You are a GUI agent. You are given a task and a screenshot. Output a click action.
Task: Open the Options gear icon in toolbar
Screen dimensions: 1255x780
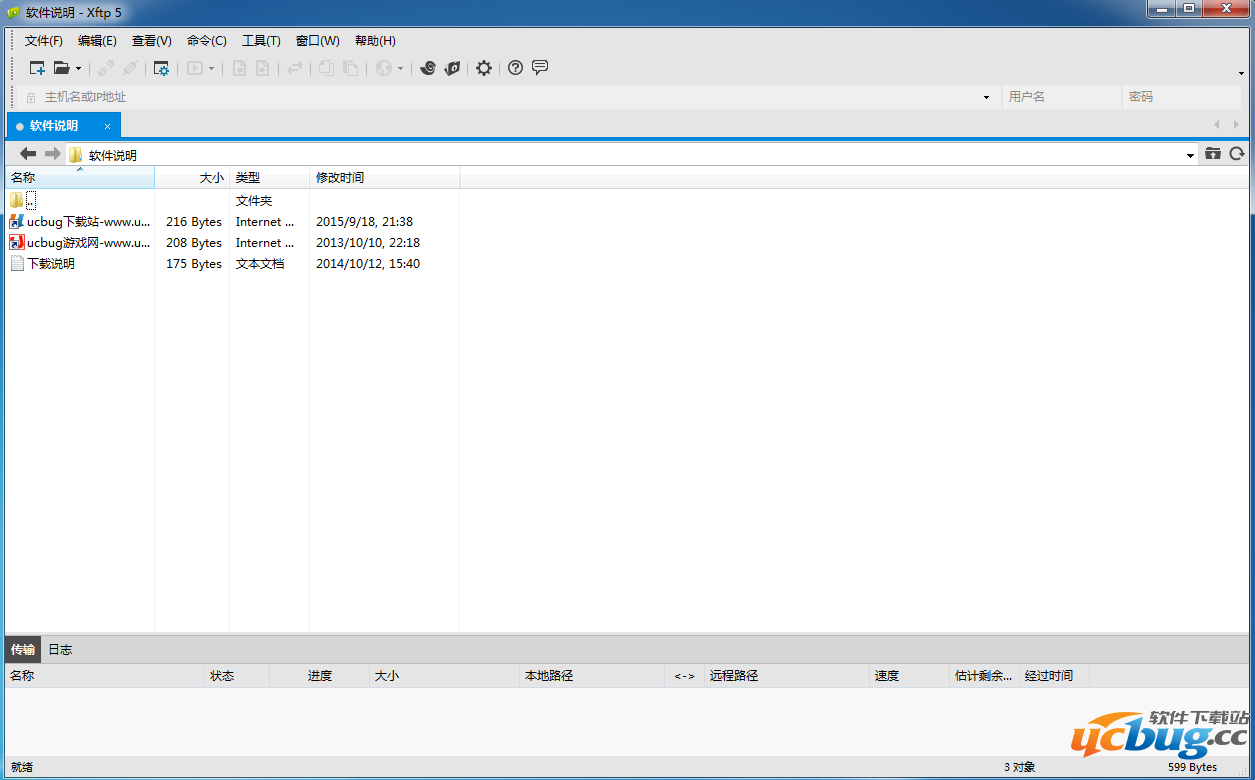point(484,68)
